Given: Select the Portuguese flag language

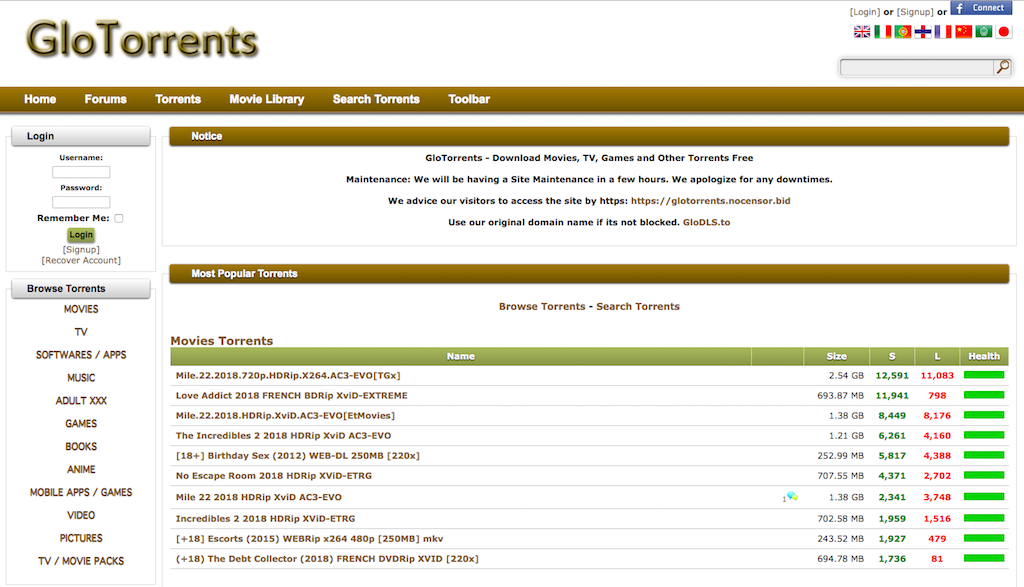Looking at the screenshot, I should coord(903,31).
